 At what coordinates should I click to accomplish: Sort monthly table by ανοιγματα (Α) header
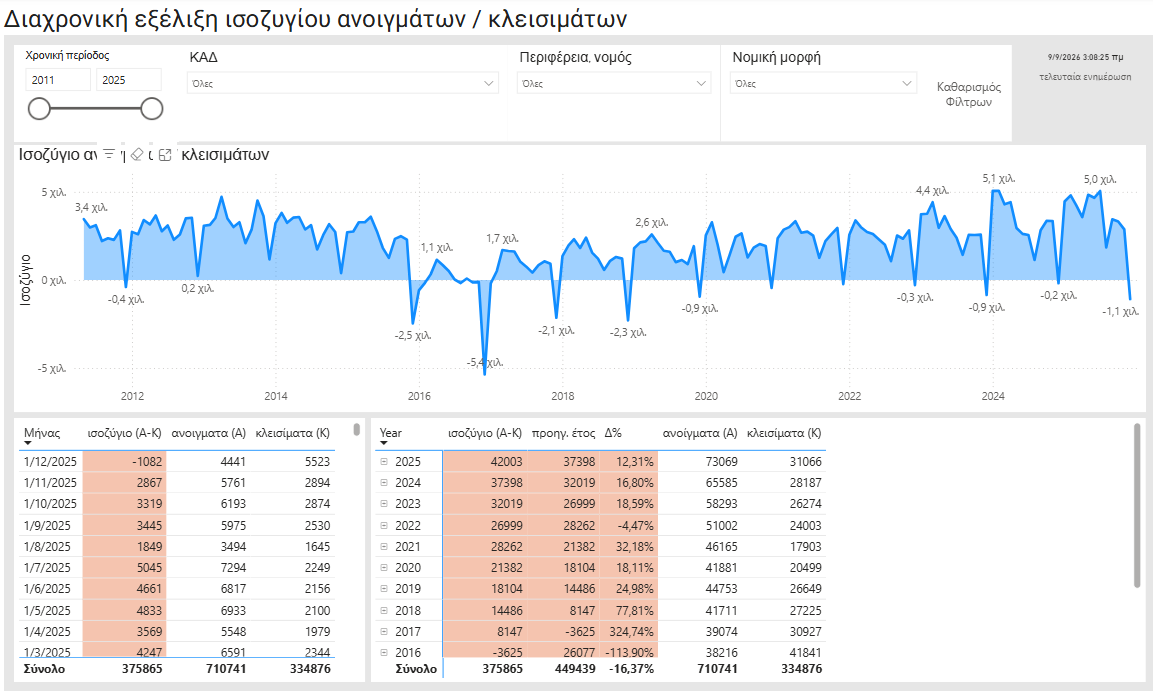[x=209, y=433]
